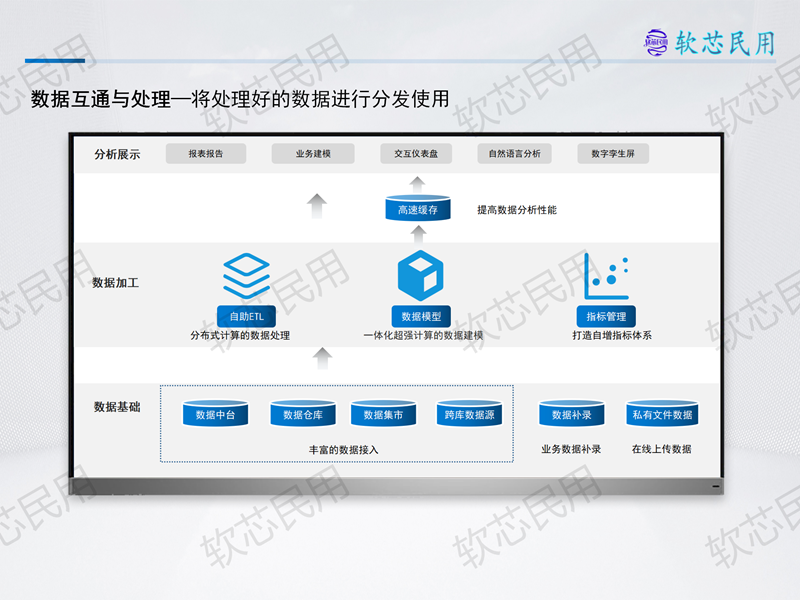This screenshot has width=800, height=600.
Task: Click the 自然语言分析 button
Action: (x=514, y=154)
